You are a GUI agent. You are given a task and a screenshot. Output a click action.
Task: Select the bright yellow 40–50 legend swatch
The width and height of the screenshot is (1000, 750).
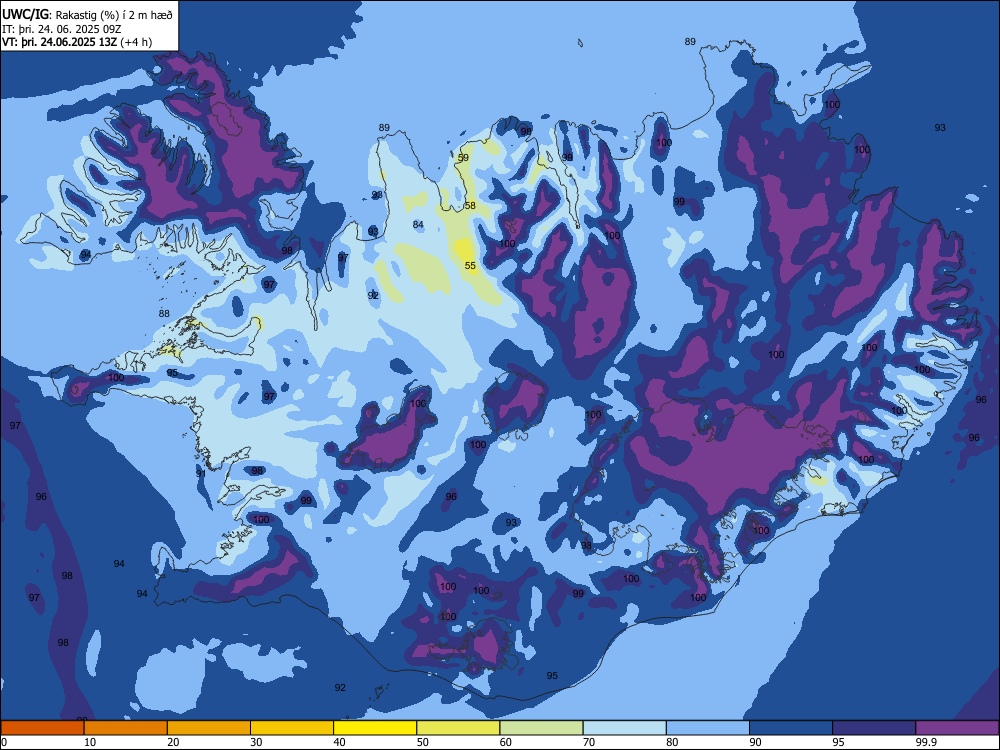pos(375,728)
